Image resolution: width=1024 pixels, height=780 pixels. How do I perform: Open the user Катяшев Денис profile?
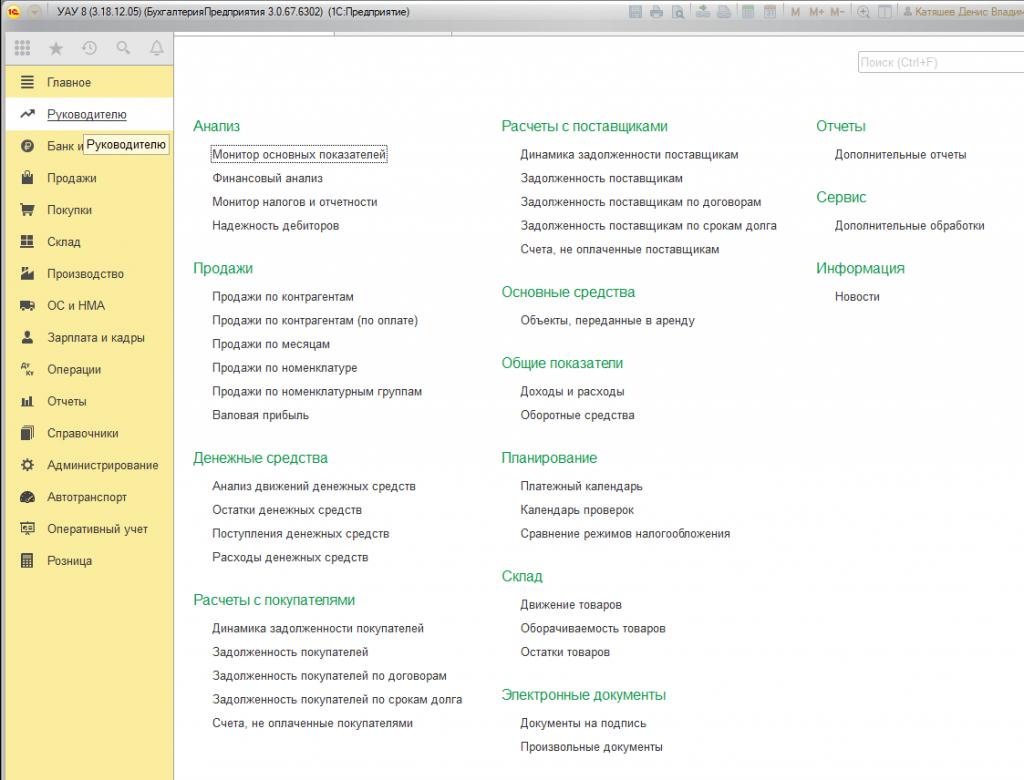point(963,12)
